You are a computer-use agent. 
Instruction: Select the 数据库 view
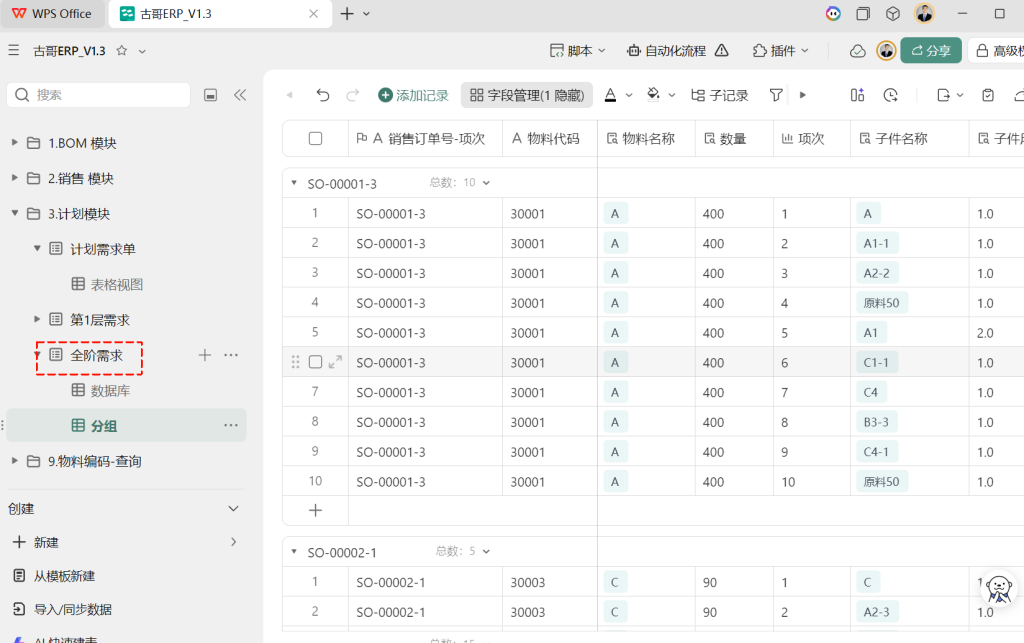110,390
